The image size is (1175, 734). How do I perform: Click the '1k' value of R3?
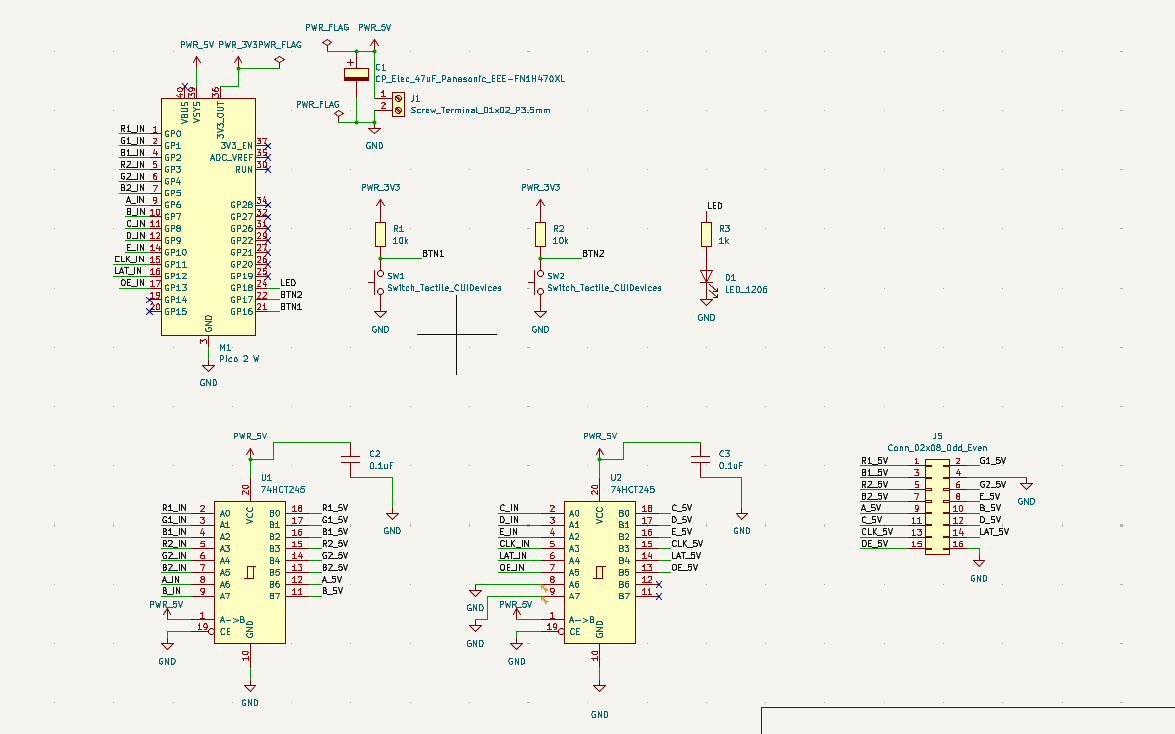724,241
